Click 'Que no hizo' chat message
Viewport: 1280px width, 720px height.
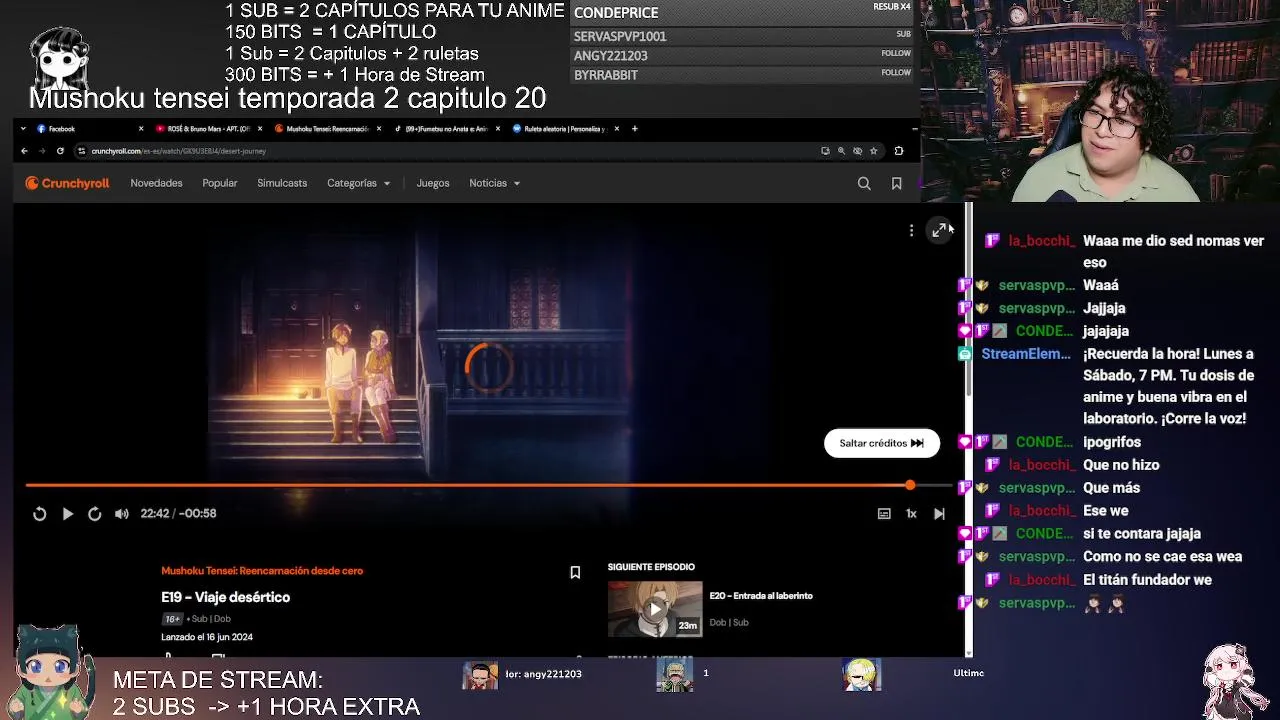[x=1121, y=465]
